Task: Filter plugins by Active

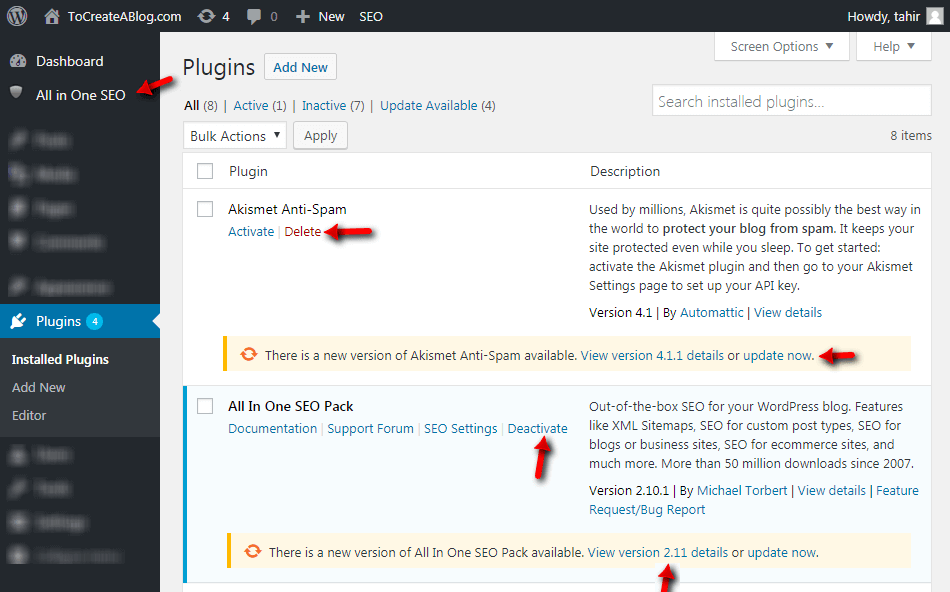Action: [251, 105]
